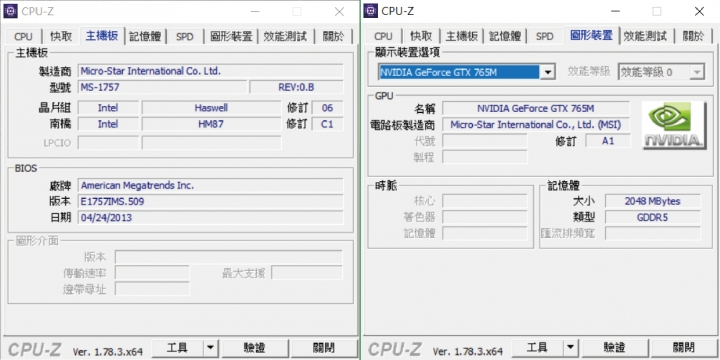
Task: Click the HM87 southbridge field
Action: pos(211,124)
